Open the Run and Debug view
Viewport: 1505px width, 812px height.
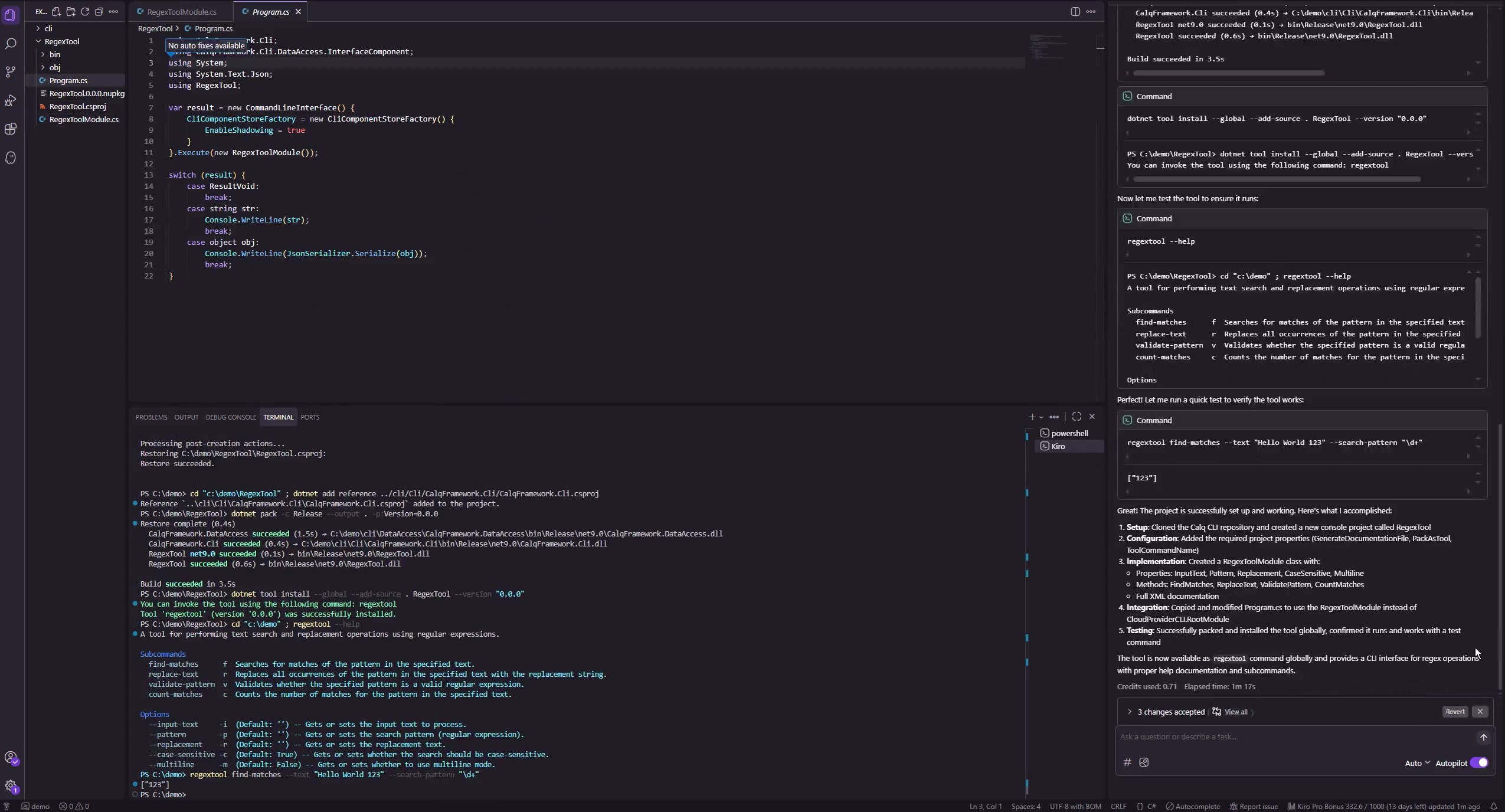pos(11,101)
